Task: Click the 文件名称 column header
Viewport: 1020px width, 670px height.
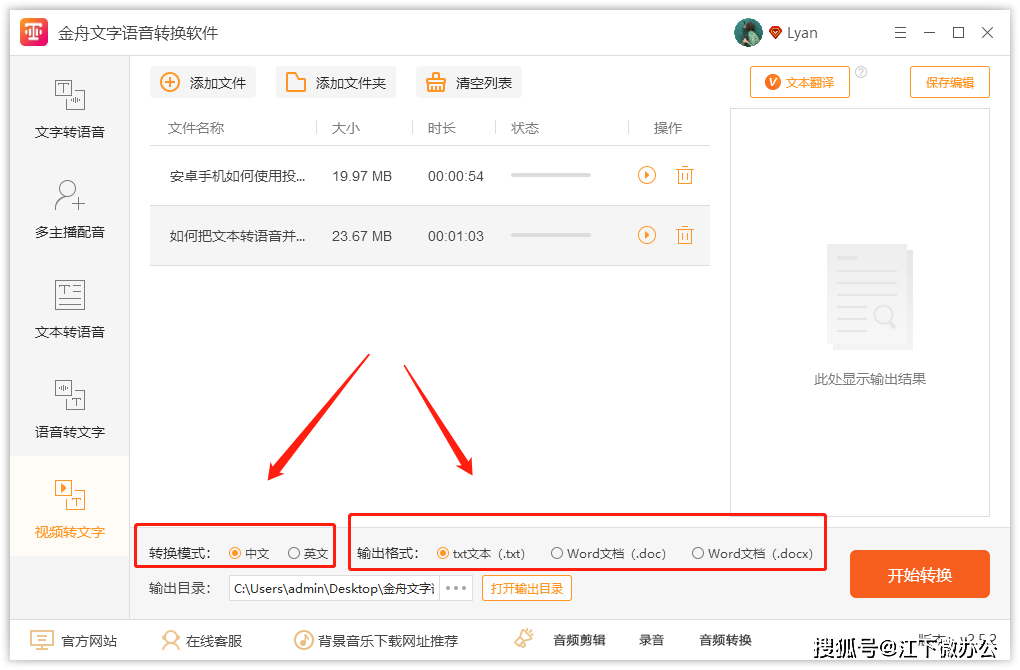Action: click(x=196, y=128)
